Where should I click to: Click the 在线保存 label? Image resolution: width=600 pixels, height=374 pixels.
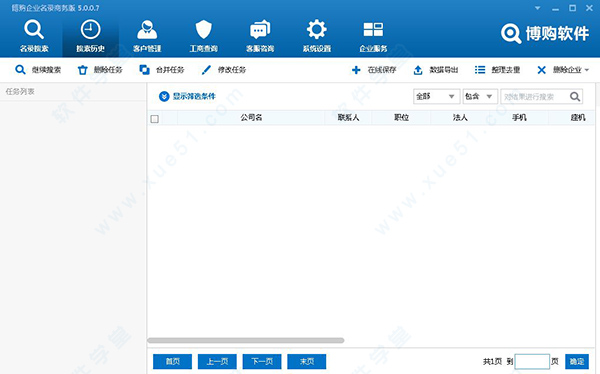coord(382,70)
